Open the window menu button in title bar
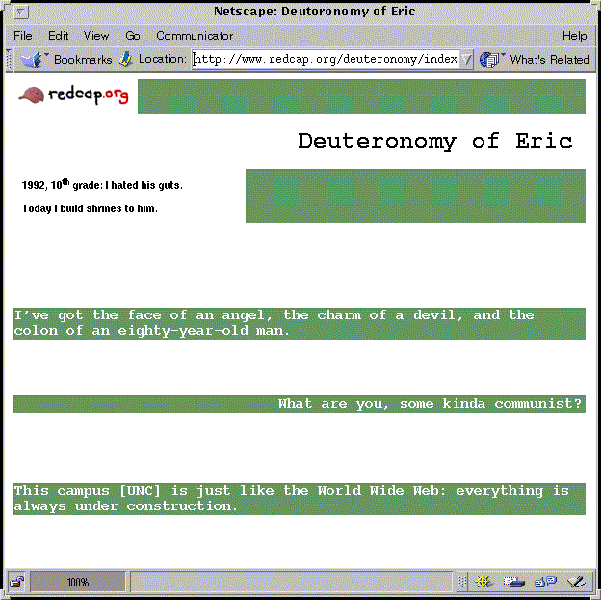Image resolution: width=601 pixels, height=600 pixels. click(18, 11)
